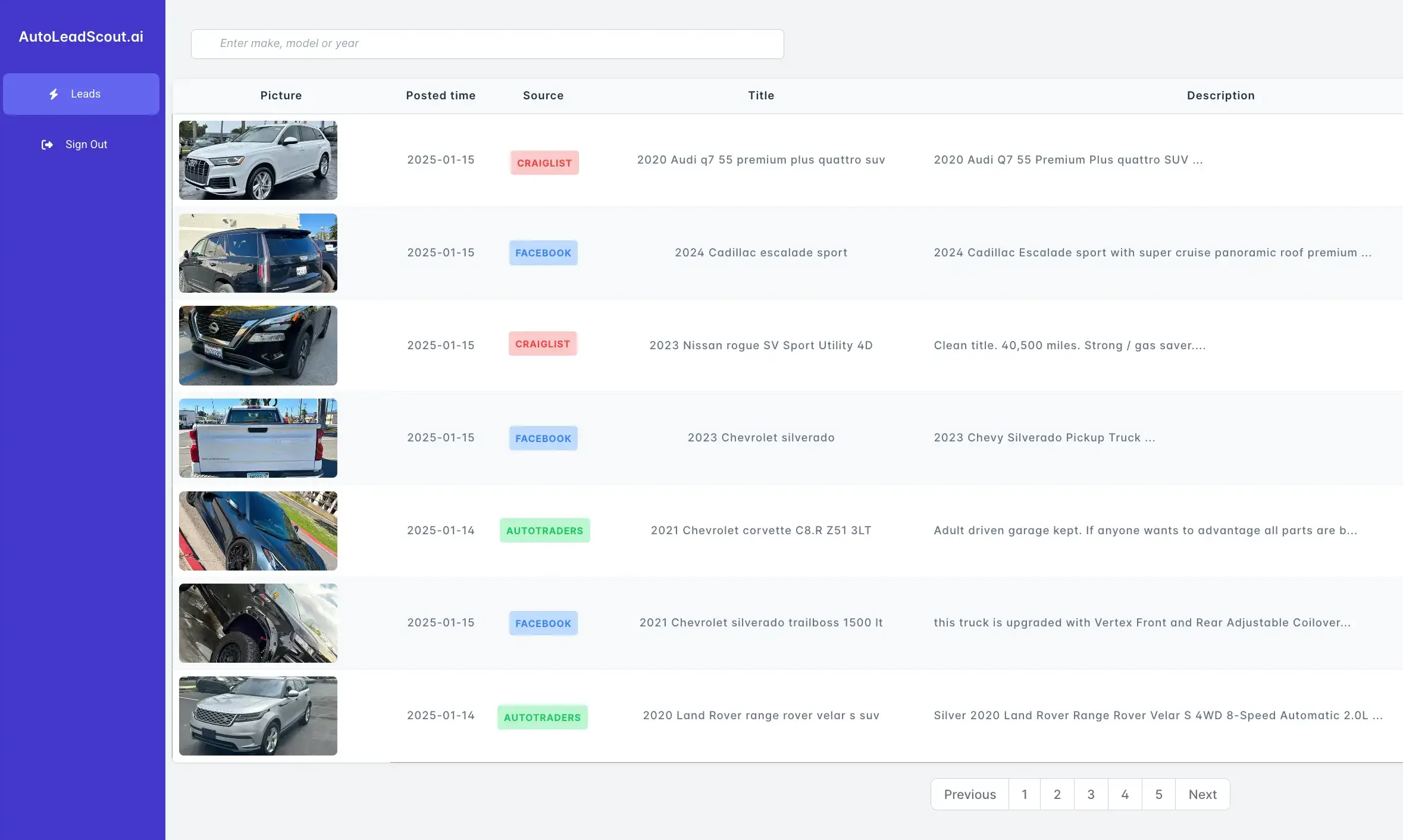The image size is (1403, 840).
Task: Click the Posted time column header
Action: [x=440, y=96]
